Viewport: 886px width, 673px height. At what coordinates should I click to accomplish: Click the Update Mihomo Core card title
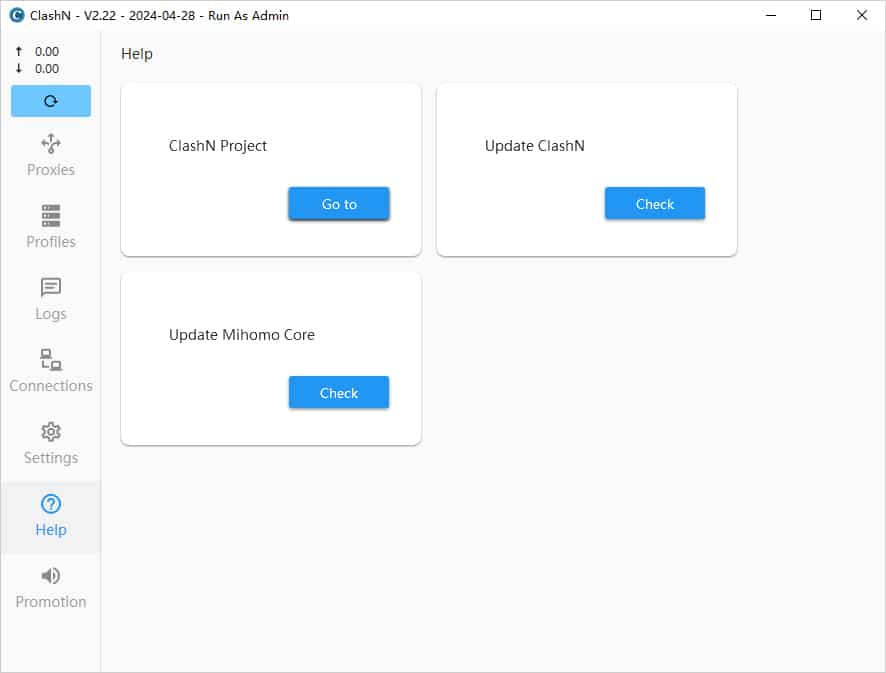pyautogui.click(x=242, y=335)
